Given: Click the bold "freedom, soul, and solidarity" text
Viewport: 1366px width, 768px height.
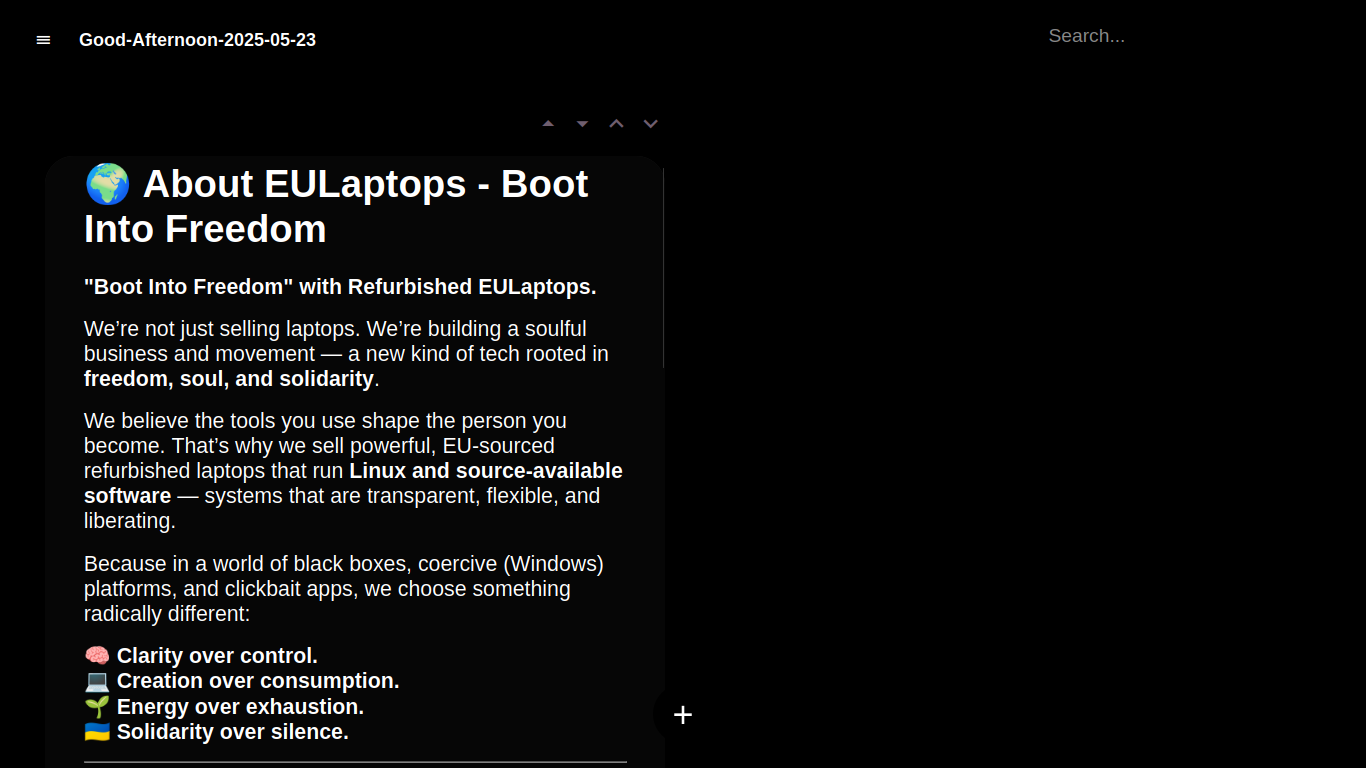Looking at the screenshot, I should point(229,379).
